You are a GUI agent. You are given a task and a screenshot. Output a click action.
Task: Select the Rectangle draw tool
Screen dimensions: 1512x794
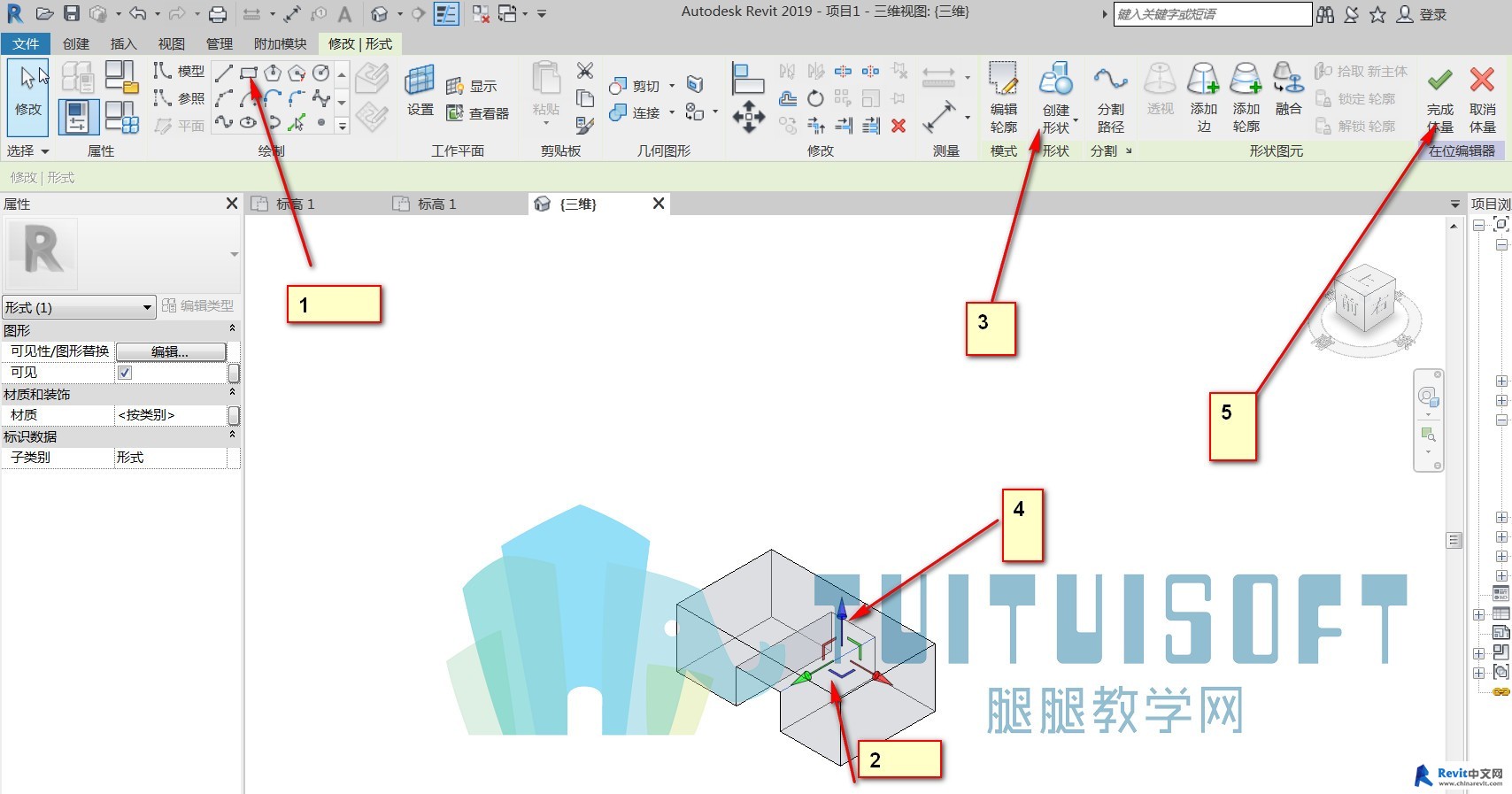tap(249, 73)
